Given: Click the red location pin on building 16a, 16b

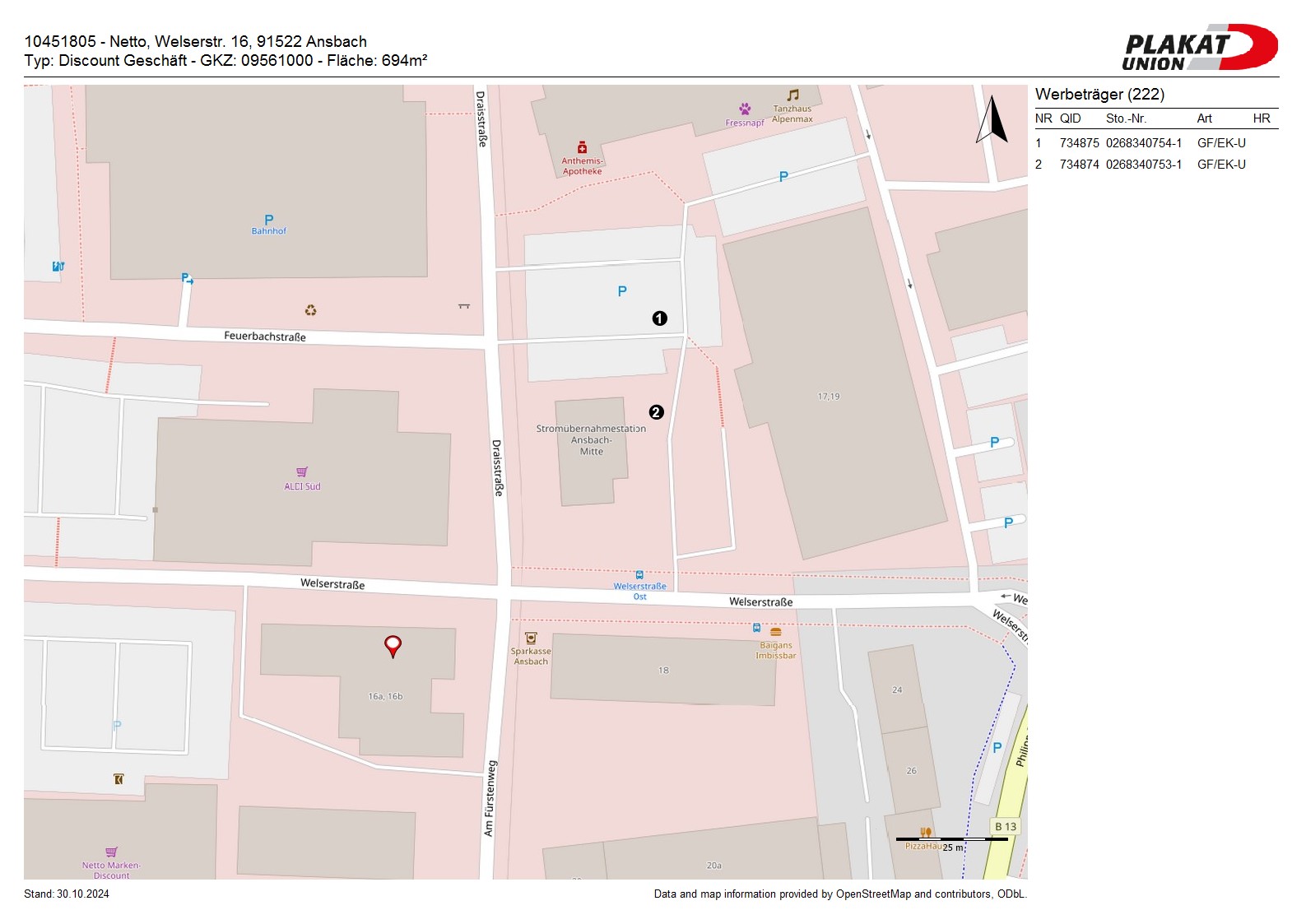Looking at the screenshot, I should 393,646.
